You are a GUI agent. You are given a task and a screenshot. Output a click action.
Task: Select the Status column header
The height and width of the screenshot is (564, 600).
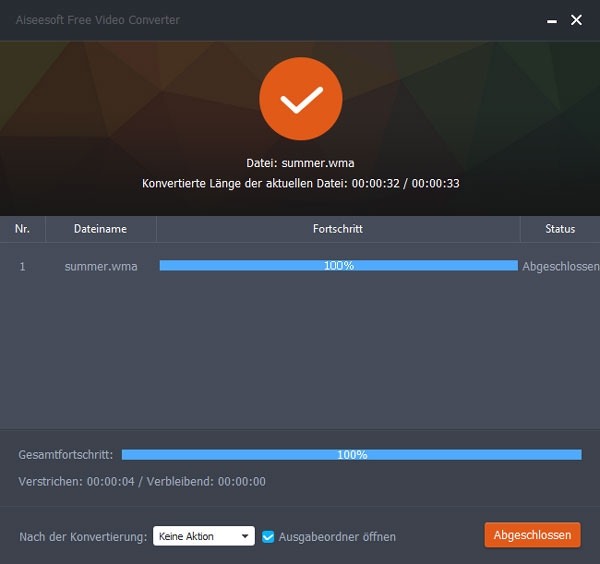[x=560, y=229]
